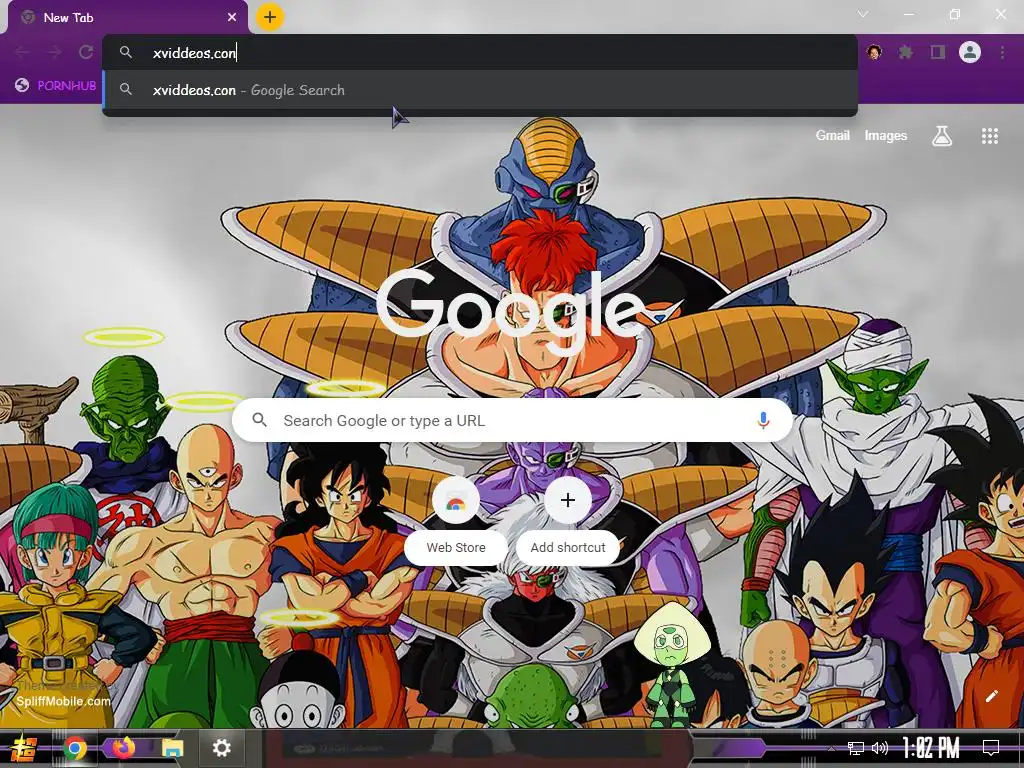Open File Explorer from the taskbar

[173, 748]
